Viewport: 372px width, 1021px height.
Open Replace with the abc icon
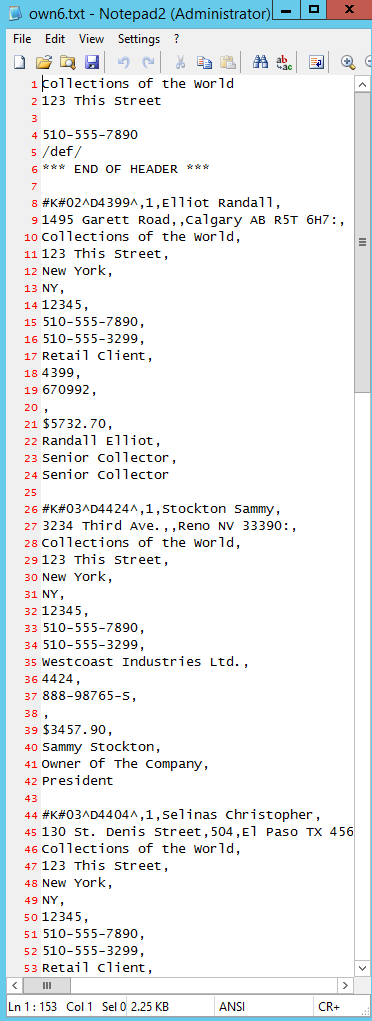(284, 62)
